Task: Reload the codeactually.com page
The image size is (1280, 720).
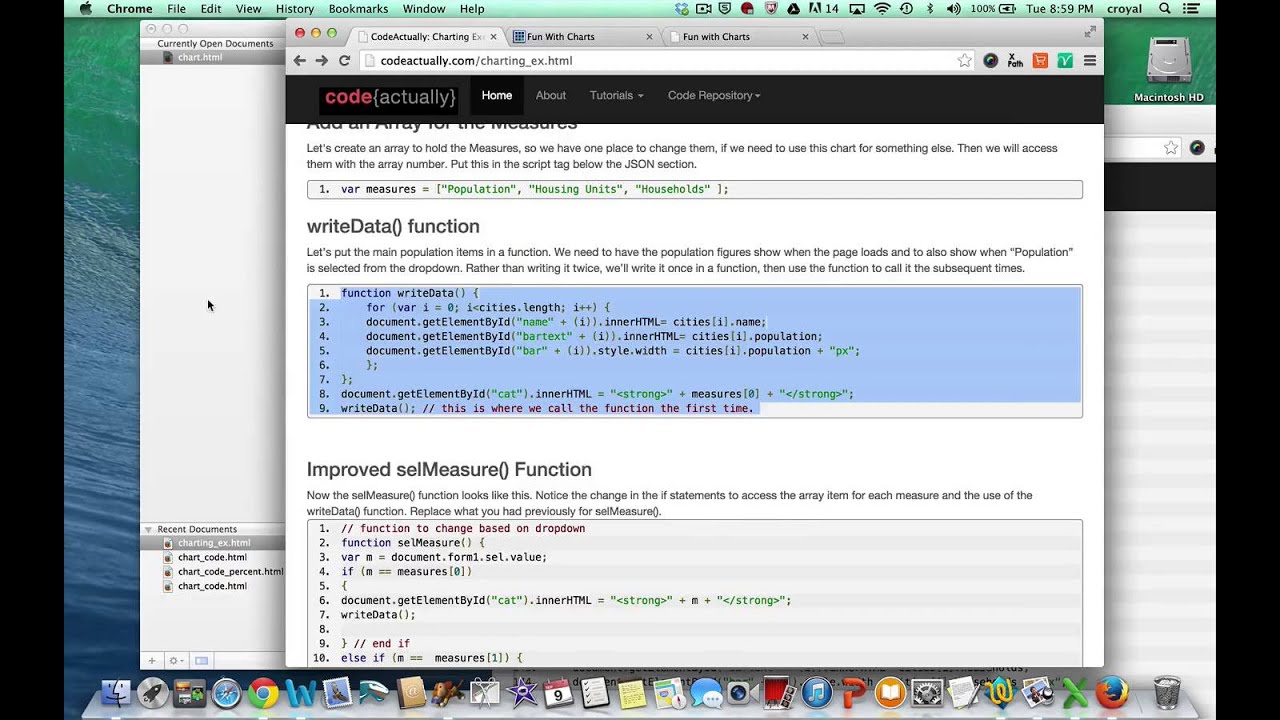Action: (344, 61)
